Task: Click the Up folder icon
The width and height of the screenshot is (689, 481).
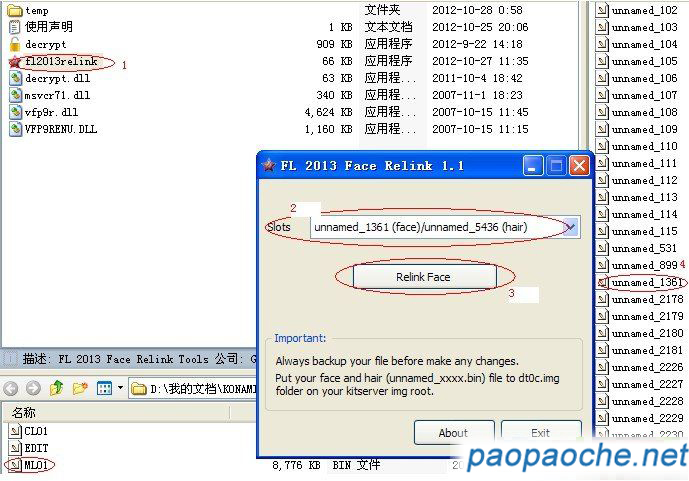Action: click(56, 388)
